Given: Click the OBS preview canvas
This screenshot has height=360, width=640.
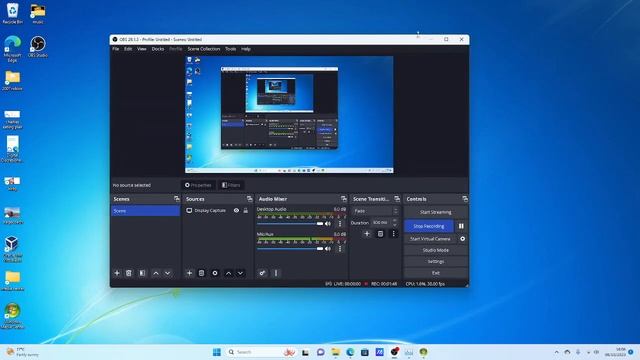Looking at the screenshot, I should tap(289, 115).
